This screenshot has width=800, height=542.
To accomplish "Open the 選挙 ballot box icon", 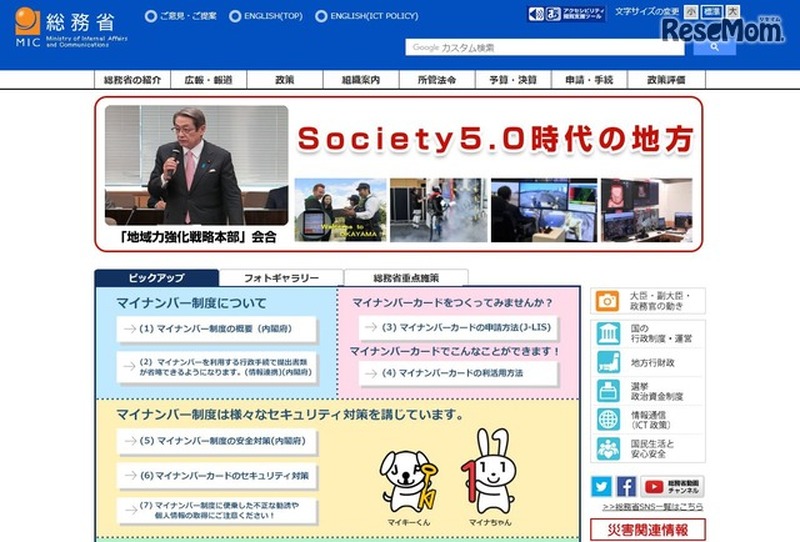I will [608, 391].
